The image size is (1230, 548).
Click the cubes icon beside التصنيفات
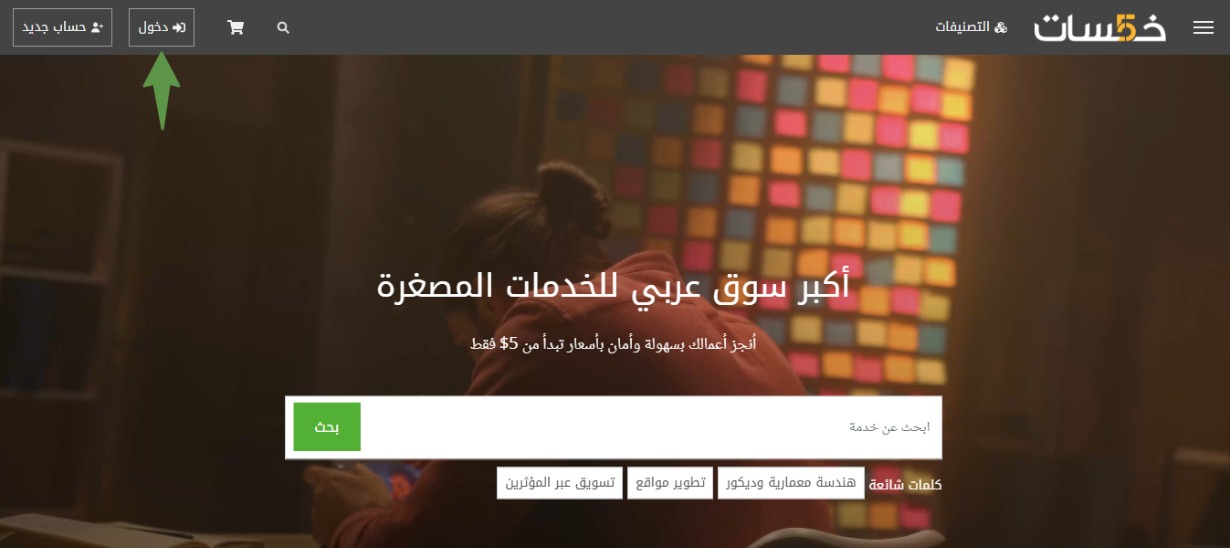click(1001, 27)
